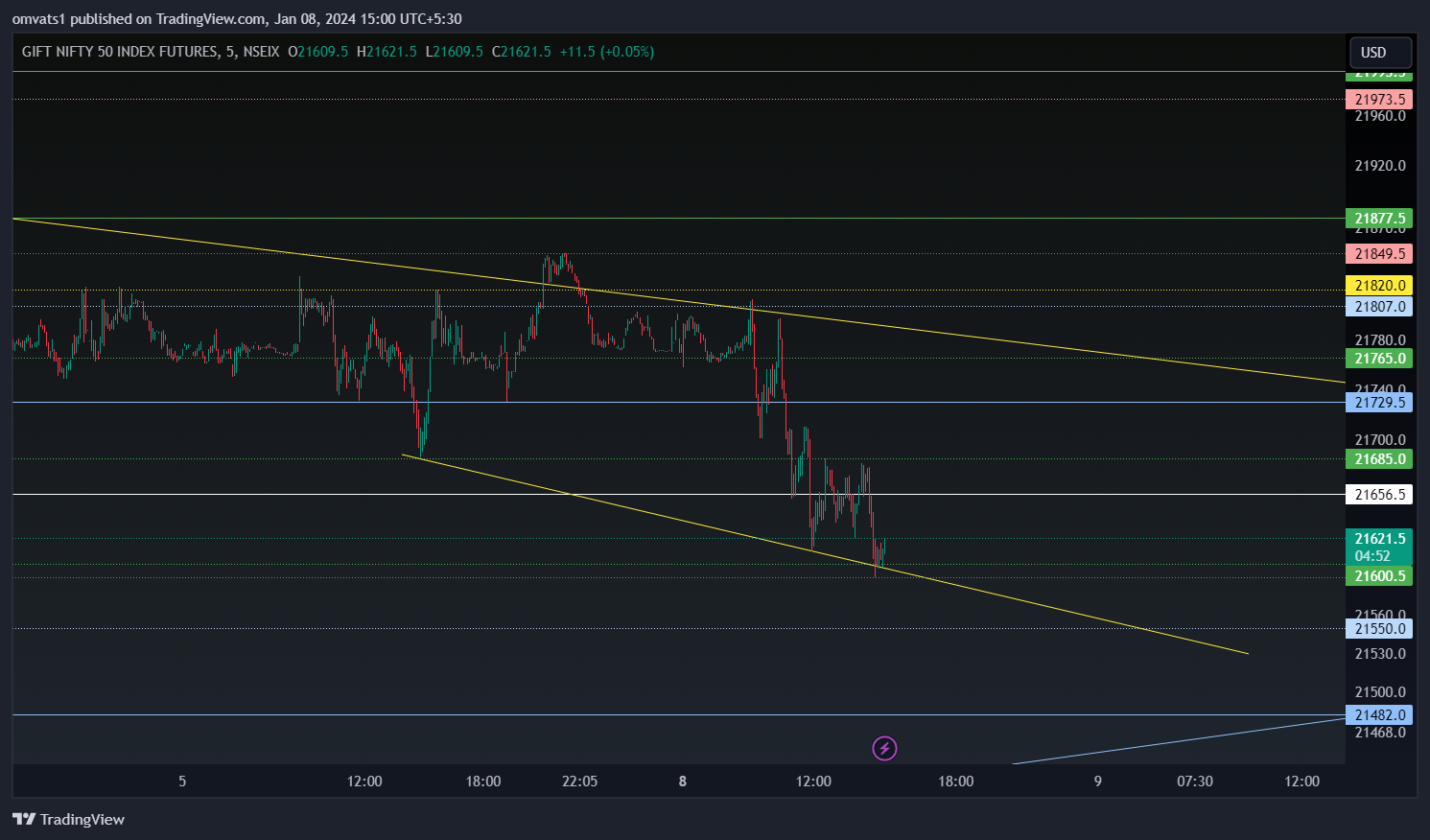Select the 21820.0 yellow price label
Image resolution: width=1430 pixels, height=840 pixels.
coord(1379,286)
